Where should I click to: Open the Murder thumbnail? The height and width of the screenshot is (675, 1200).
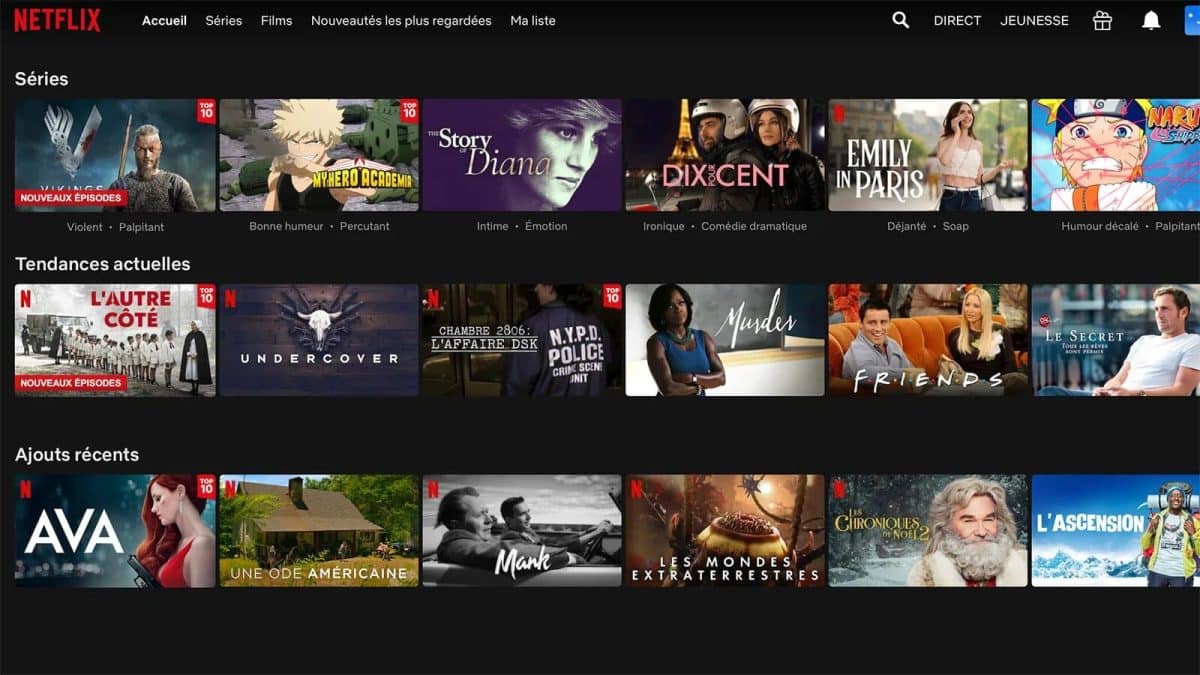[725, 340]
